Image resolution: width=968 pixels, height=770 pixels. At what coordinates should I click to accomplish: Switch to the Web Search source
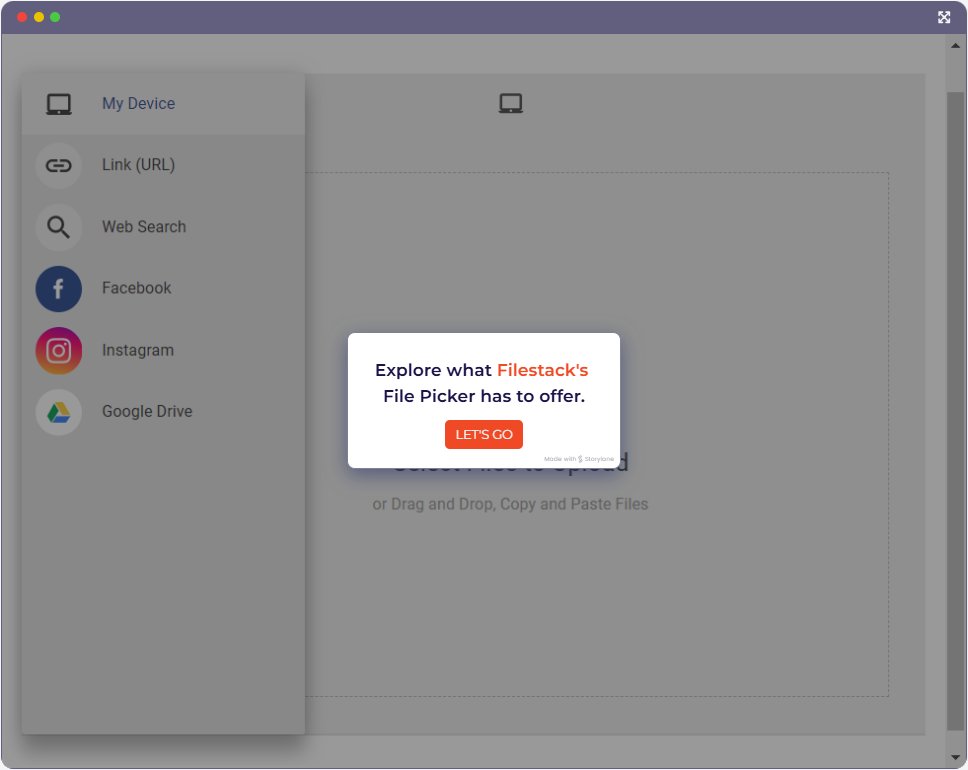142,227
